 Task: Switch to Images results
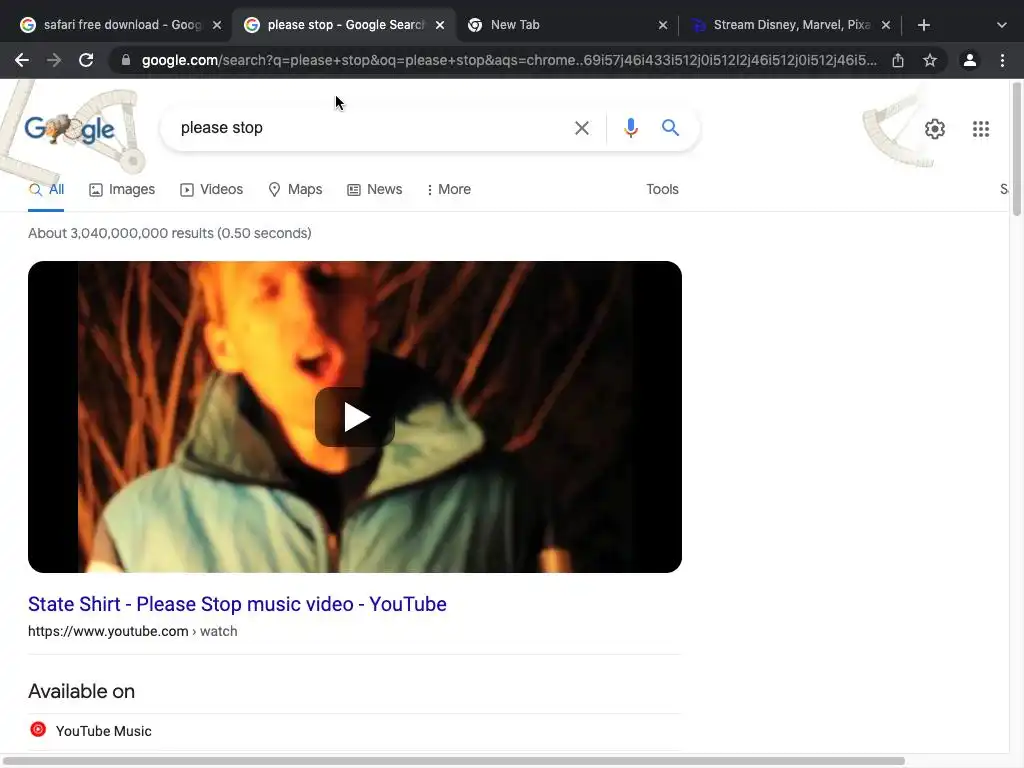pyautogui.click(x=122, y=189)
